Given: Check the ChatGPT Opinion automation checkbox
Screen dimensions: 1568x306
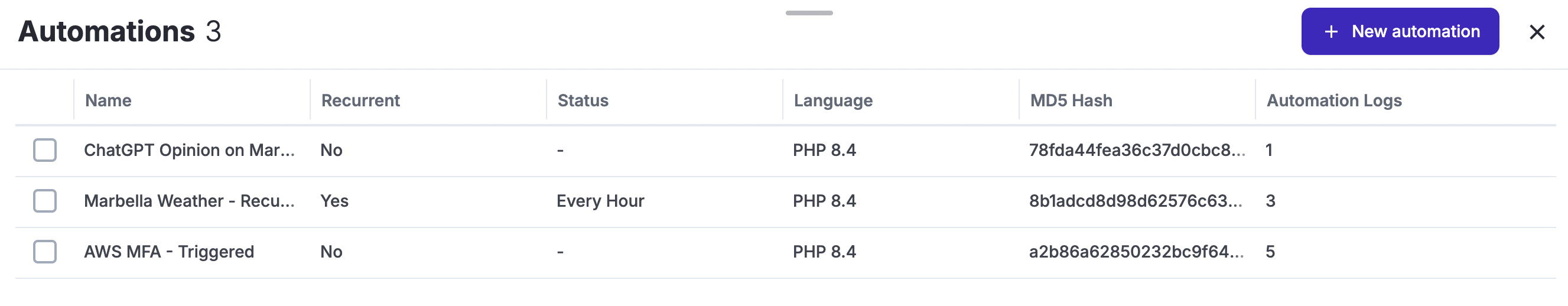Looking at the screenshot, I should pyautogui.click(x=44, y=150).
